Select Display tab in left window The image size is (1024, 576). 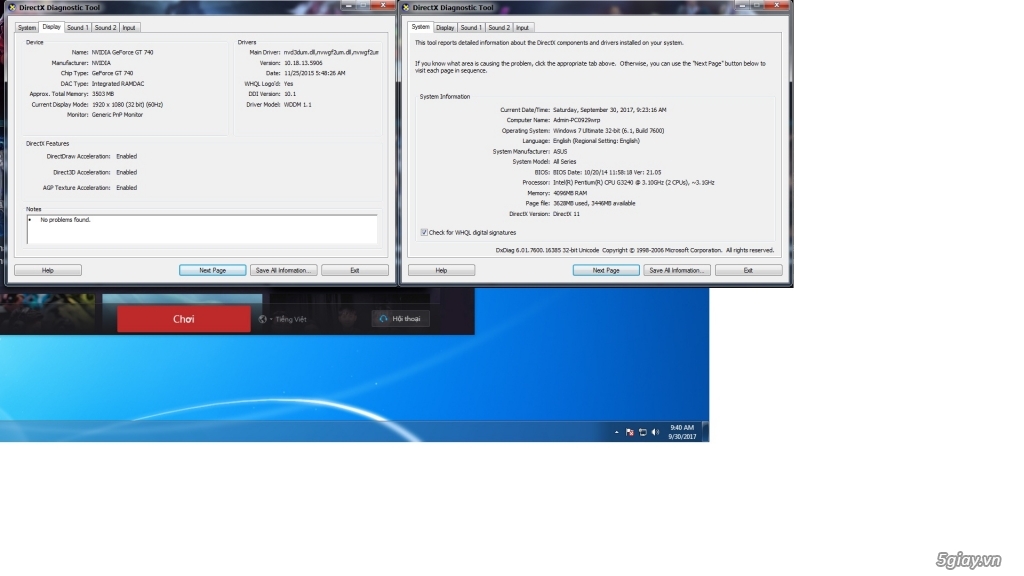[x=52, y=27]
